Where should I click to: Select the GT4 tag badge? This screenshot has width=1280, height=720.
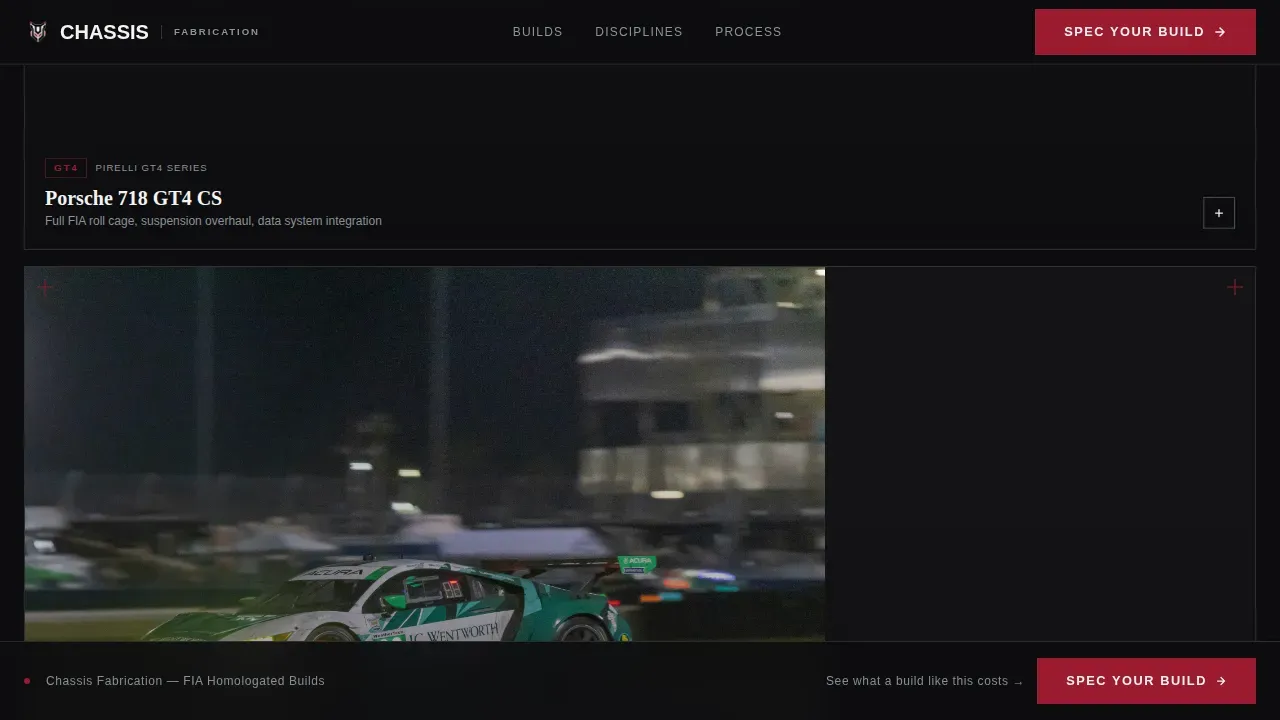click(66, 168)
